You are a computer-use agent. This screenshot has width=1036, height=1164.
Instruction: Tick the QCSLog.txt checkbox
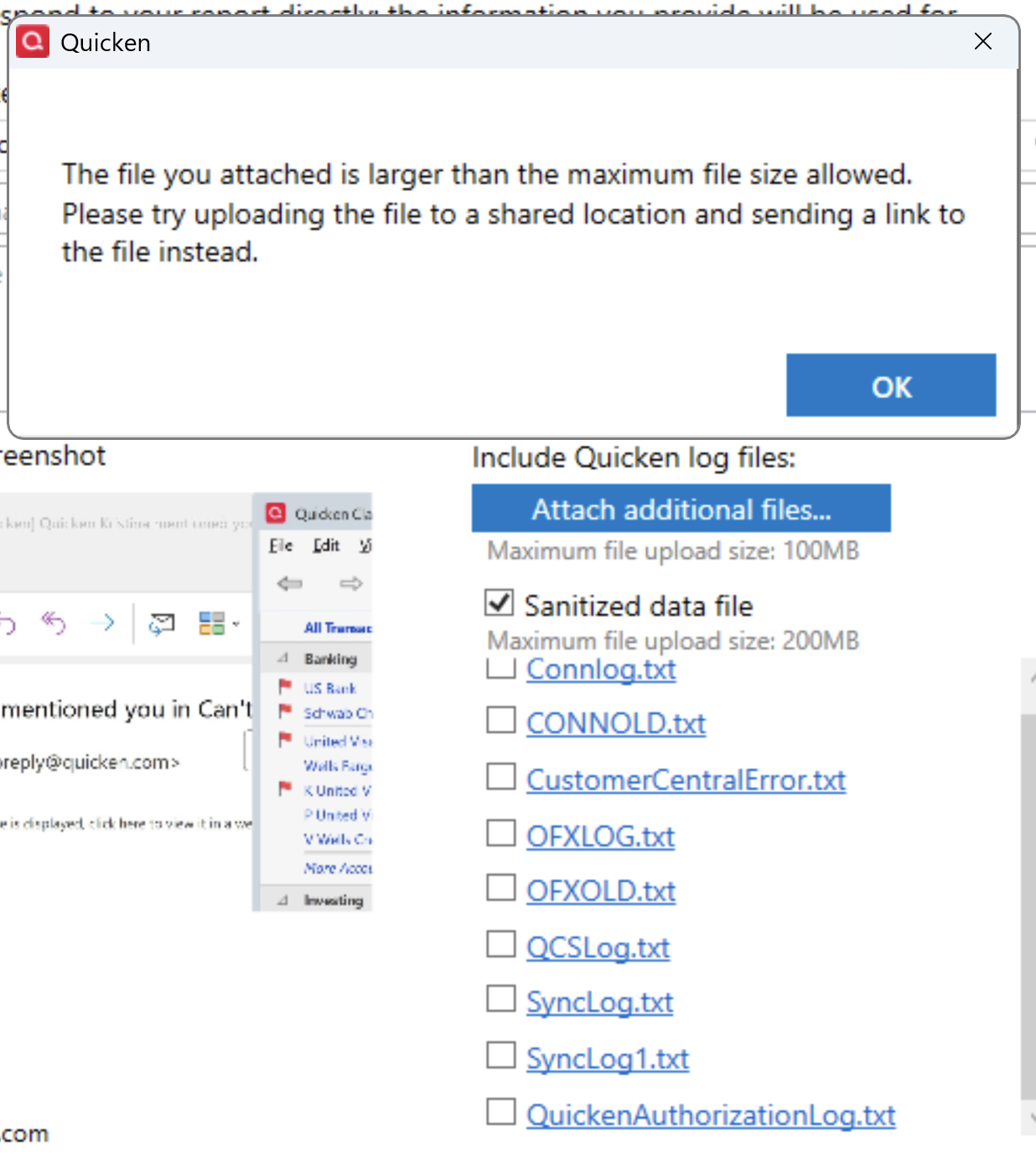coord(501,944)
